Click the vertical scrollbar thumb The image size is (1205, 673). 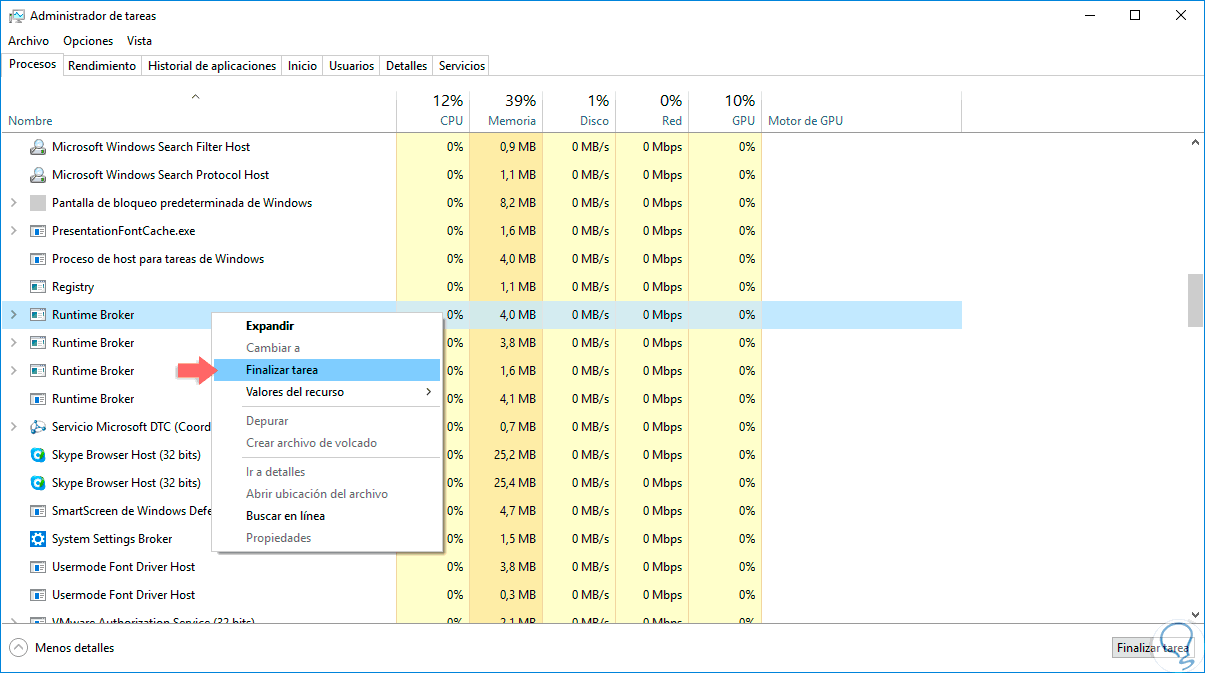[1195, 299]
